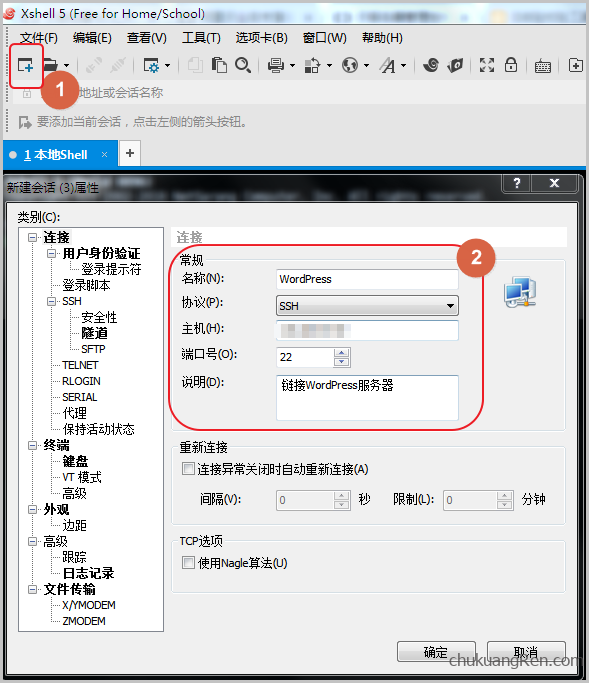
Task: Click the 取消 button
Action: coord(526,652)
